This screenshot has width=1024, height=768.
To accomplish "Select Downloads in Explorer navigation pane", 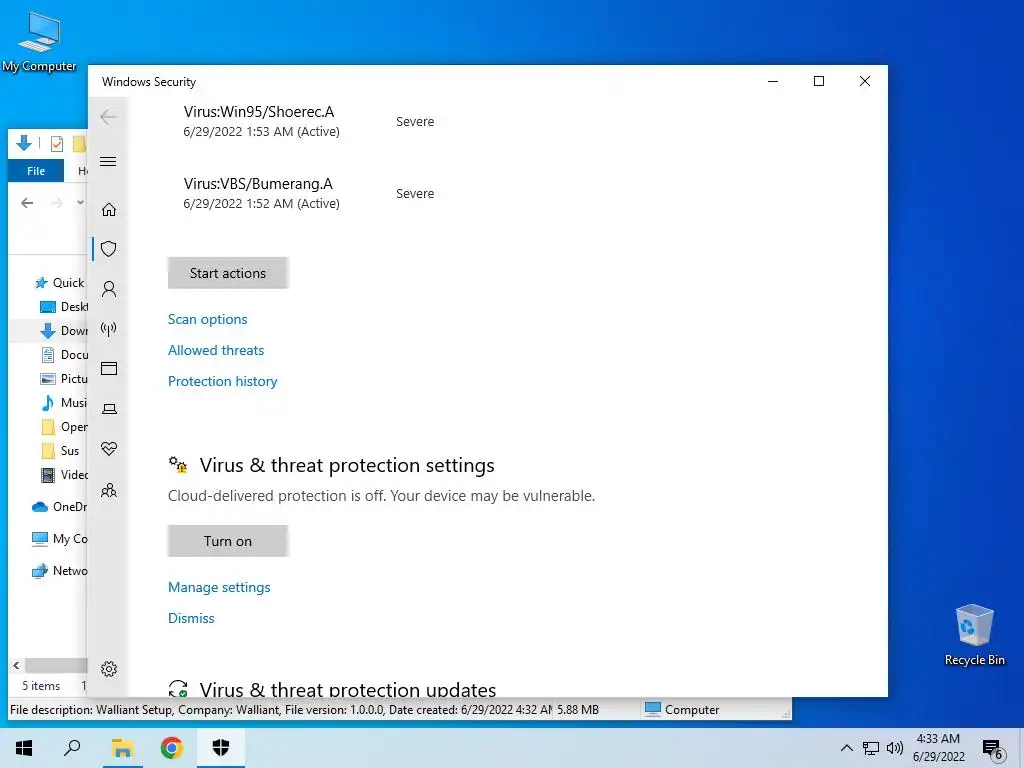I will (64, 330).
